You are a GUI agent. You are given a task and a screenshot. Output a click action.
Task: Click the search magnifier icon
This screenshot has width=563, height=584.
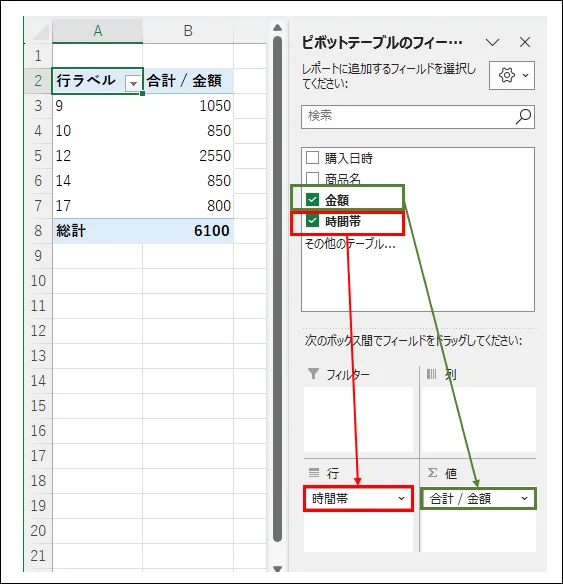(x=523, y=117)
